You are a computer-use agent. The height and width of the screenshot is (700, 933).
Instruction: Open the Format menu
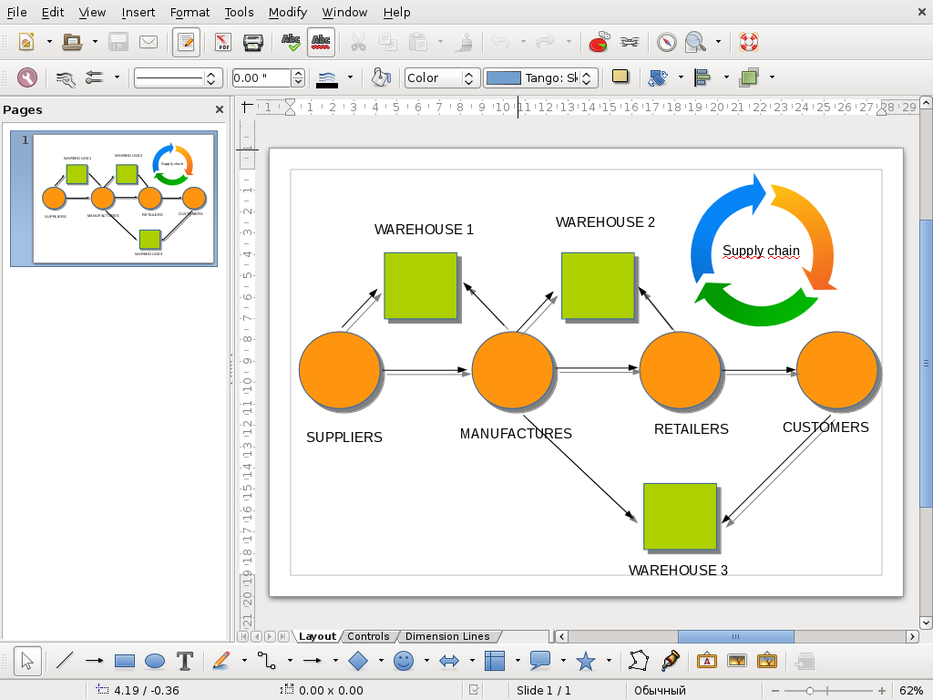point(190,12)
